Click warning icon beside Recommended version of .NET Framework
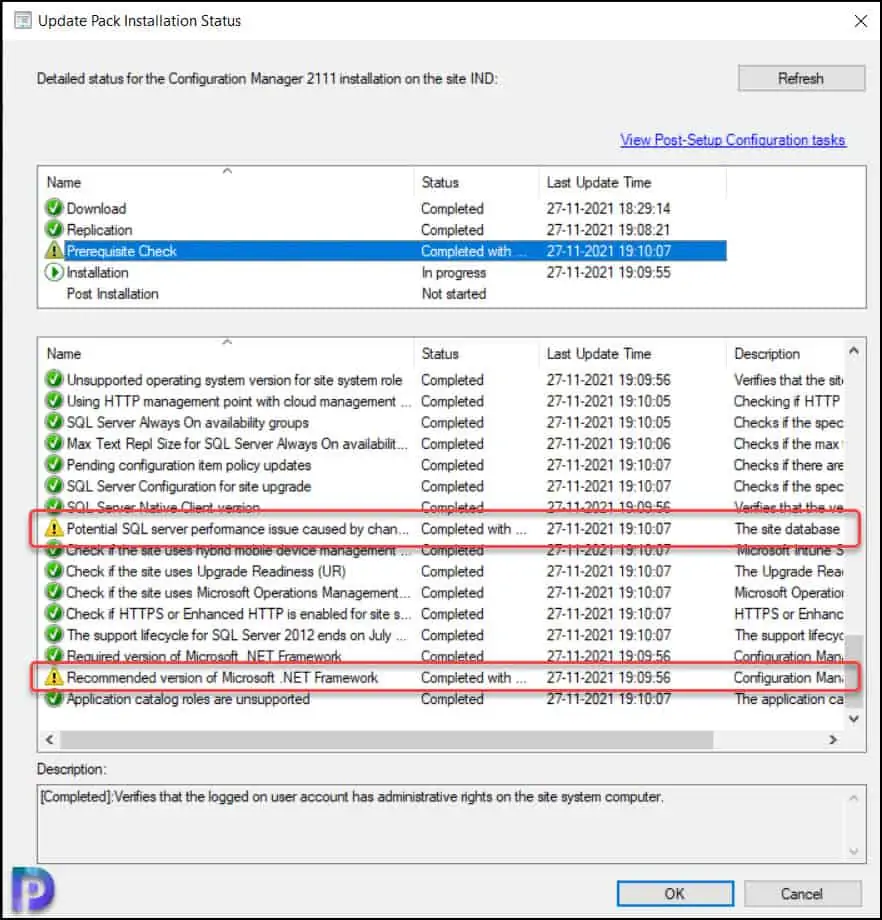This screenshot has height=920, width=882. (54, 678)
